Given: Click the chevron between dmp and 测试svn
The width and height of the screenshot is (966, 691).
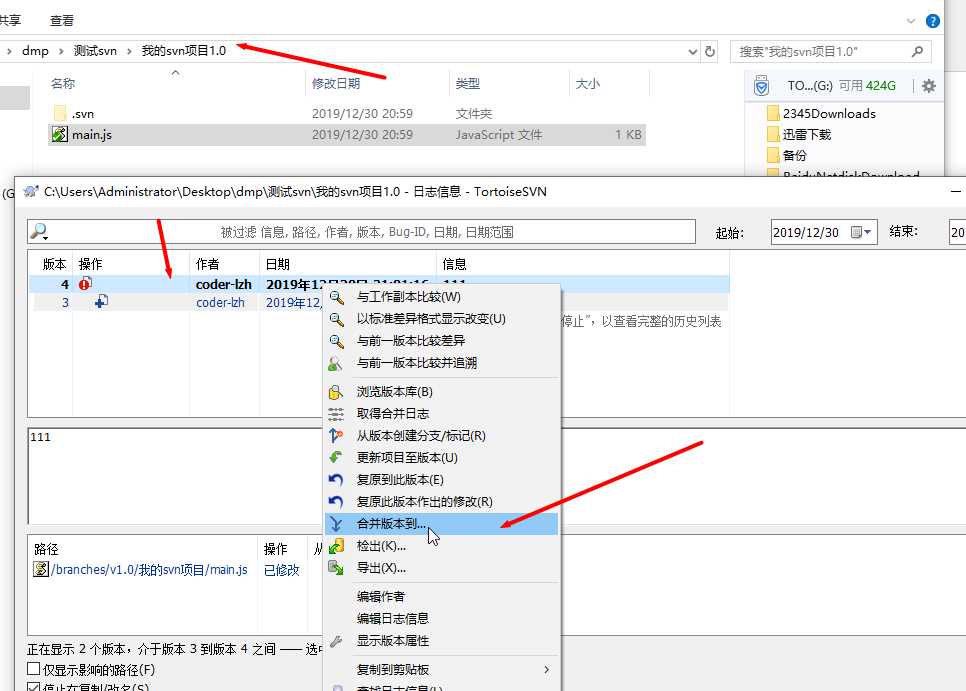Looking at the screenshot, I should pyautogui.click(x=61, y=51).
